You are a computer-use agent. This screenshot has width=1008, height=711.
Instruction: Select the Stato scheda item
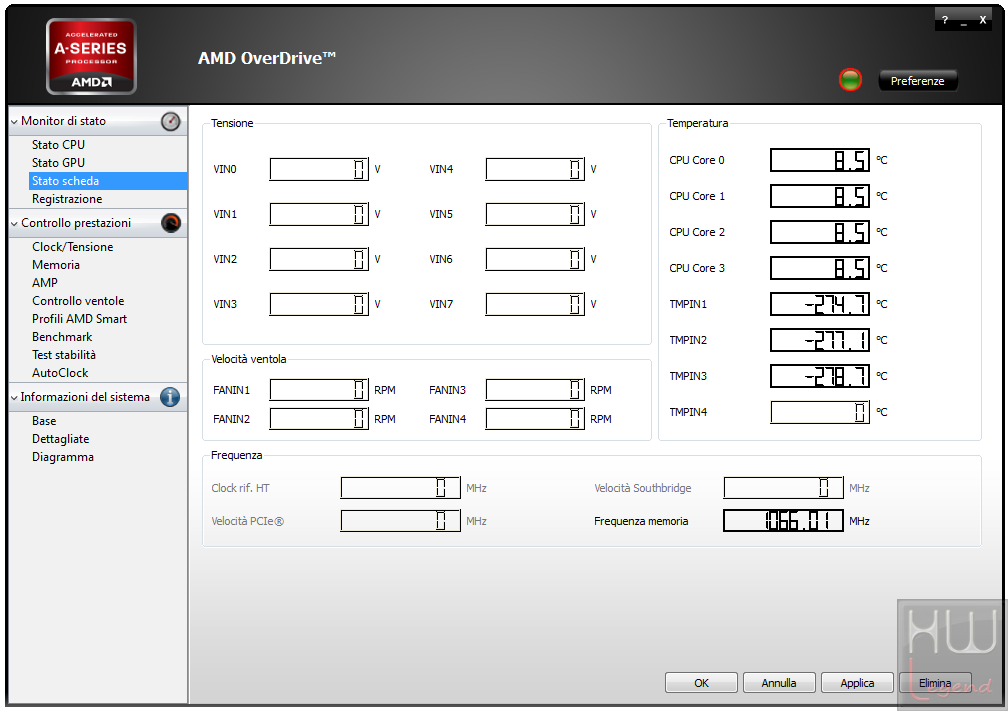108,181
